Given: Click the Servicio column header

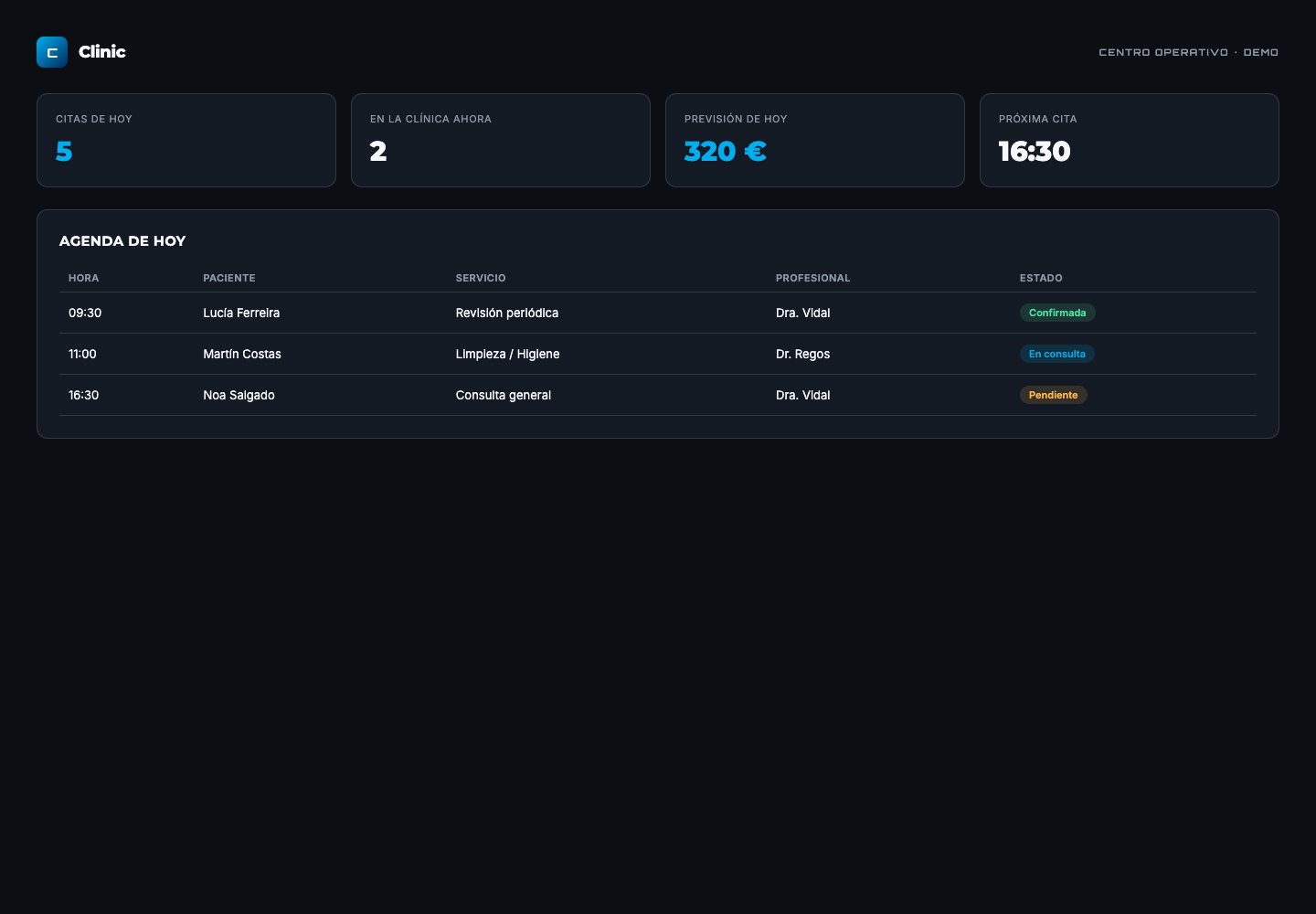Looking at the screenshot, I should click(481, 278).
